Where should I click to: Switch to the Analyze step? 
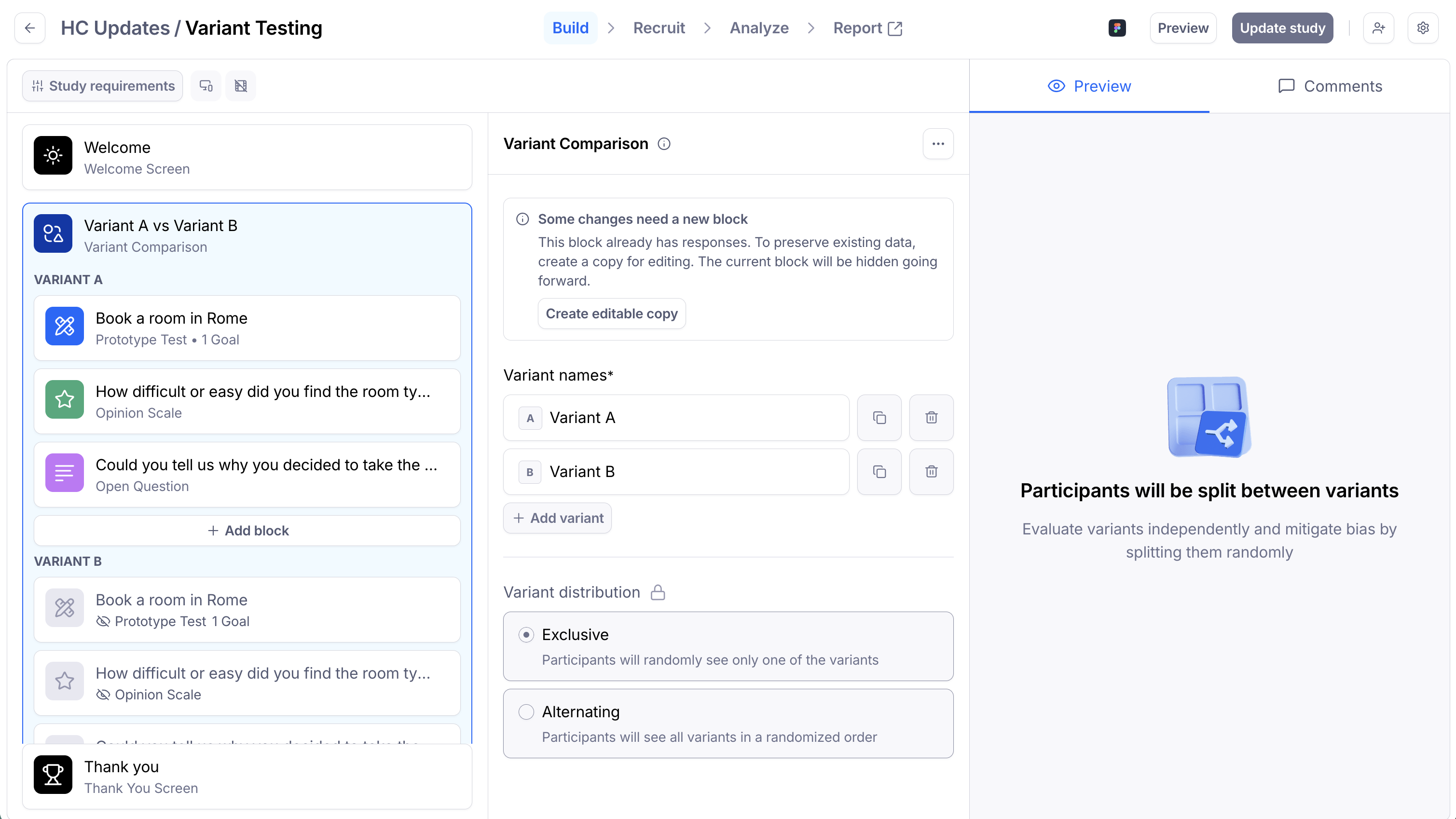click(759, 28)
